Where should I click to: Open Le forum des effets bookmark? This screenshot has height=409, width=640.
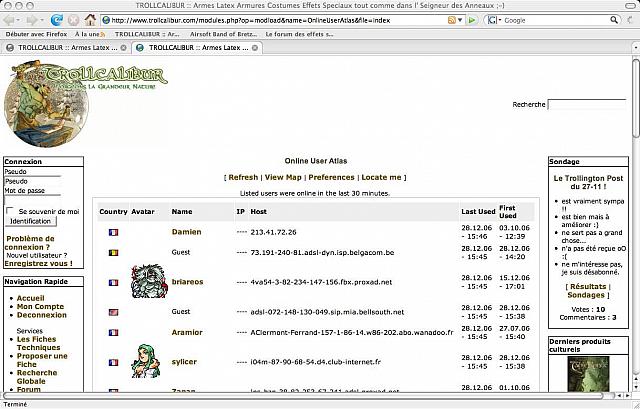[299, 34]
